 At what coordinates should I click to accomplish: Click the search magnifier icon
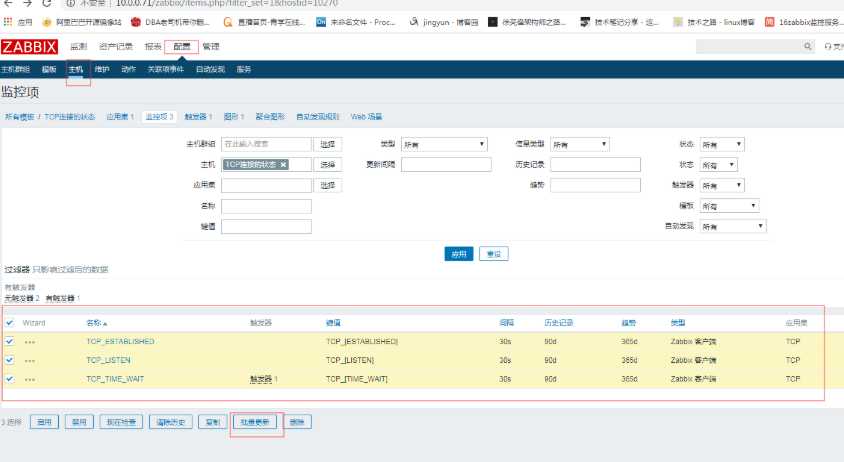(808, 47)
